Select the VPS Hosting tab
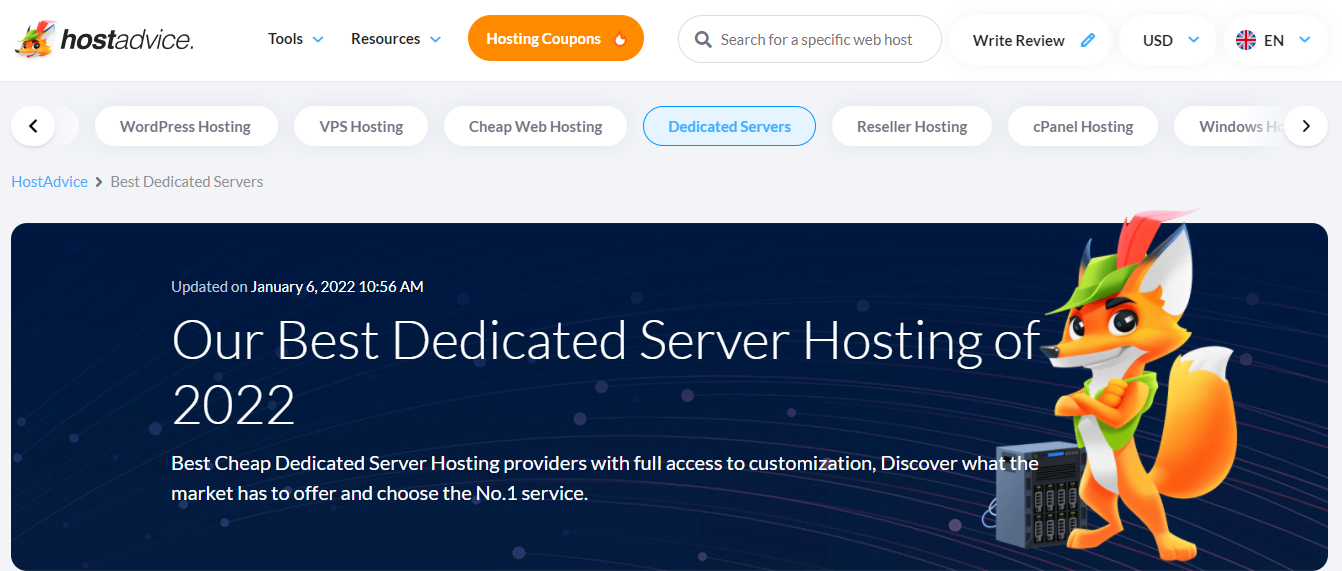Viewport: 1342px width, 571px height. (361, 126)
